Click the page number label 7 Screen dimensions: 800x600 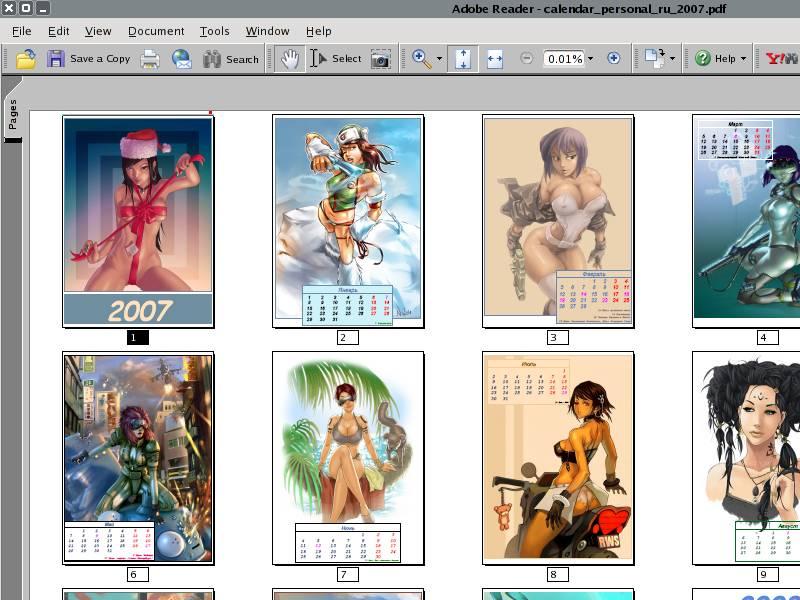348,574
